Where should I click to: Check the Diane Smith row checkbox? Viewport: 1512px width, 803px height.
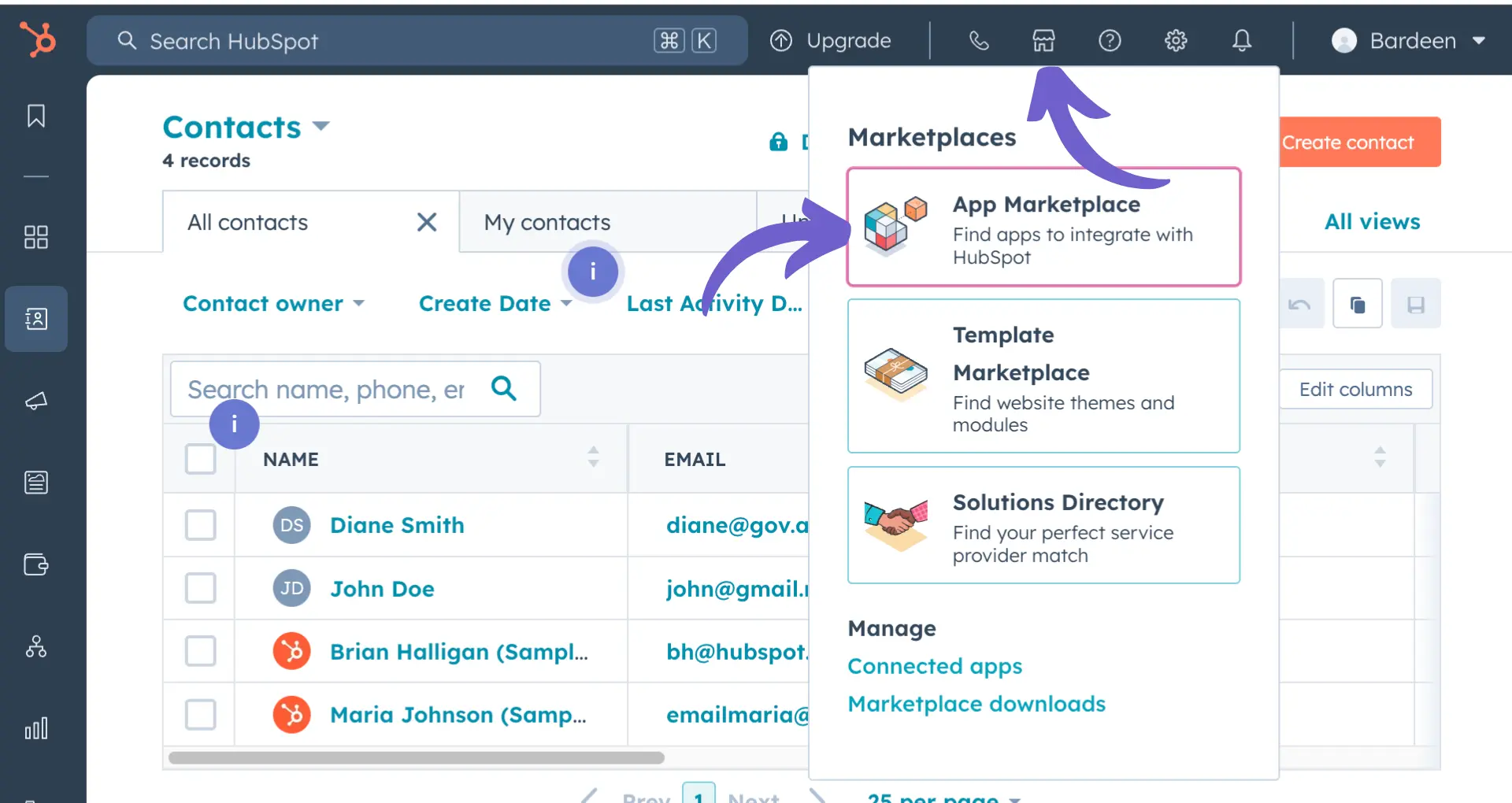coord(200,525)
